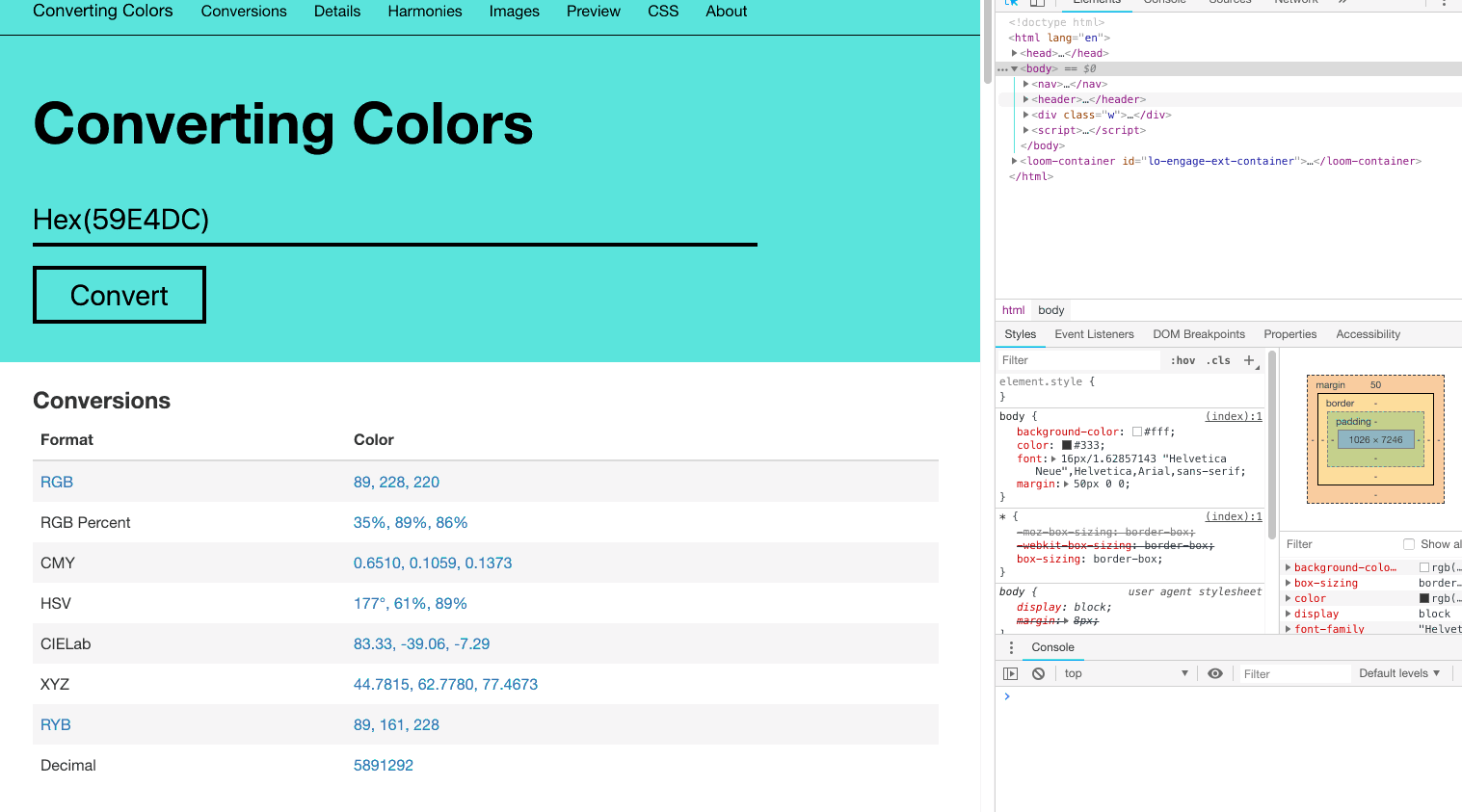This screenshot has height=812, width=1462.
Task: Switch to the Styles tab
Action: (1021, 334)
